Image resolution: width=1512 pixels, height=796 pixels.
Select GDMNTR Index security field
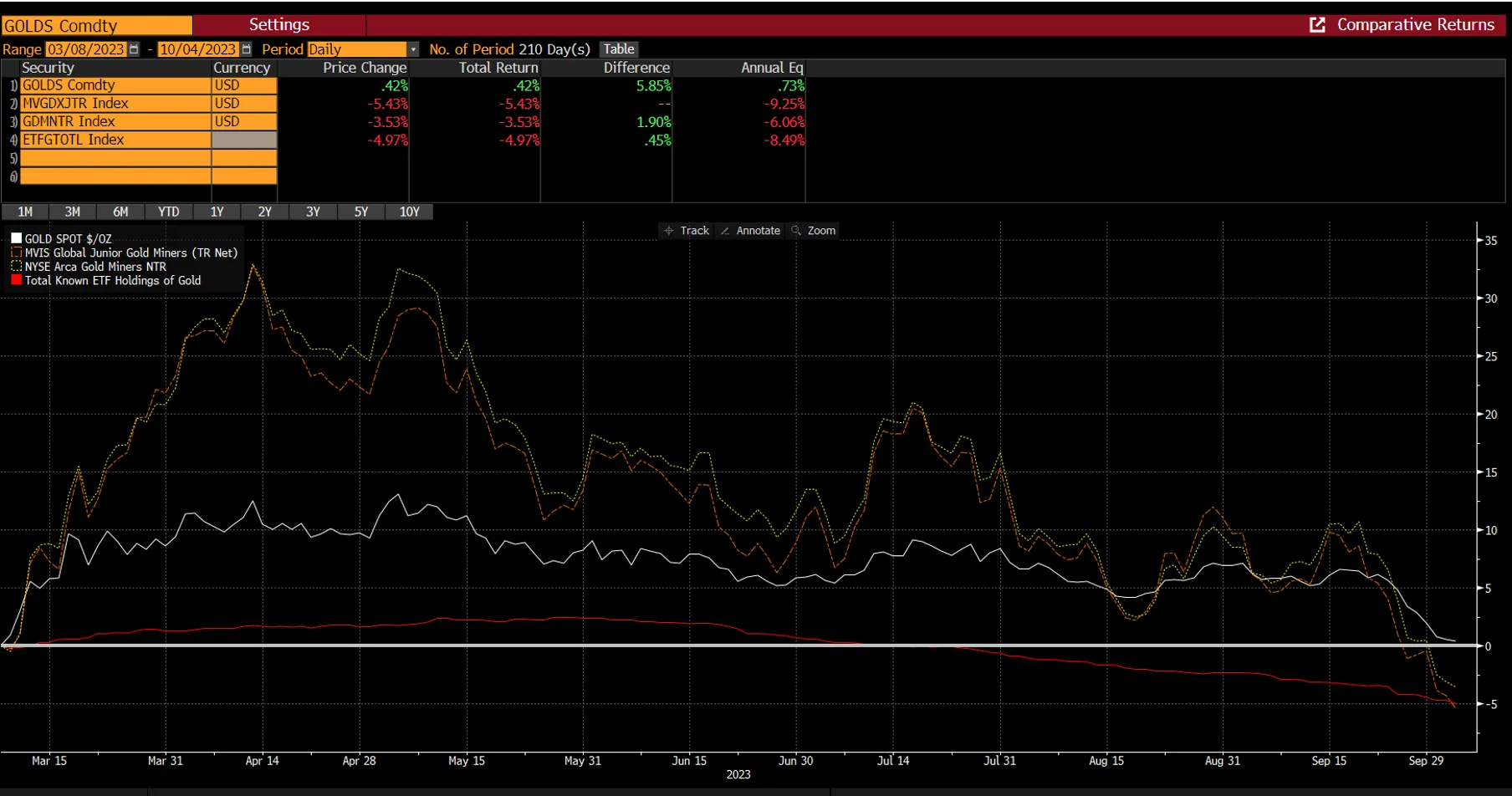coord(115,121)
